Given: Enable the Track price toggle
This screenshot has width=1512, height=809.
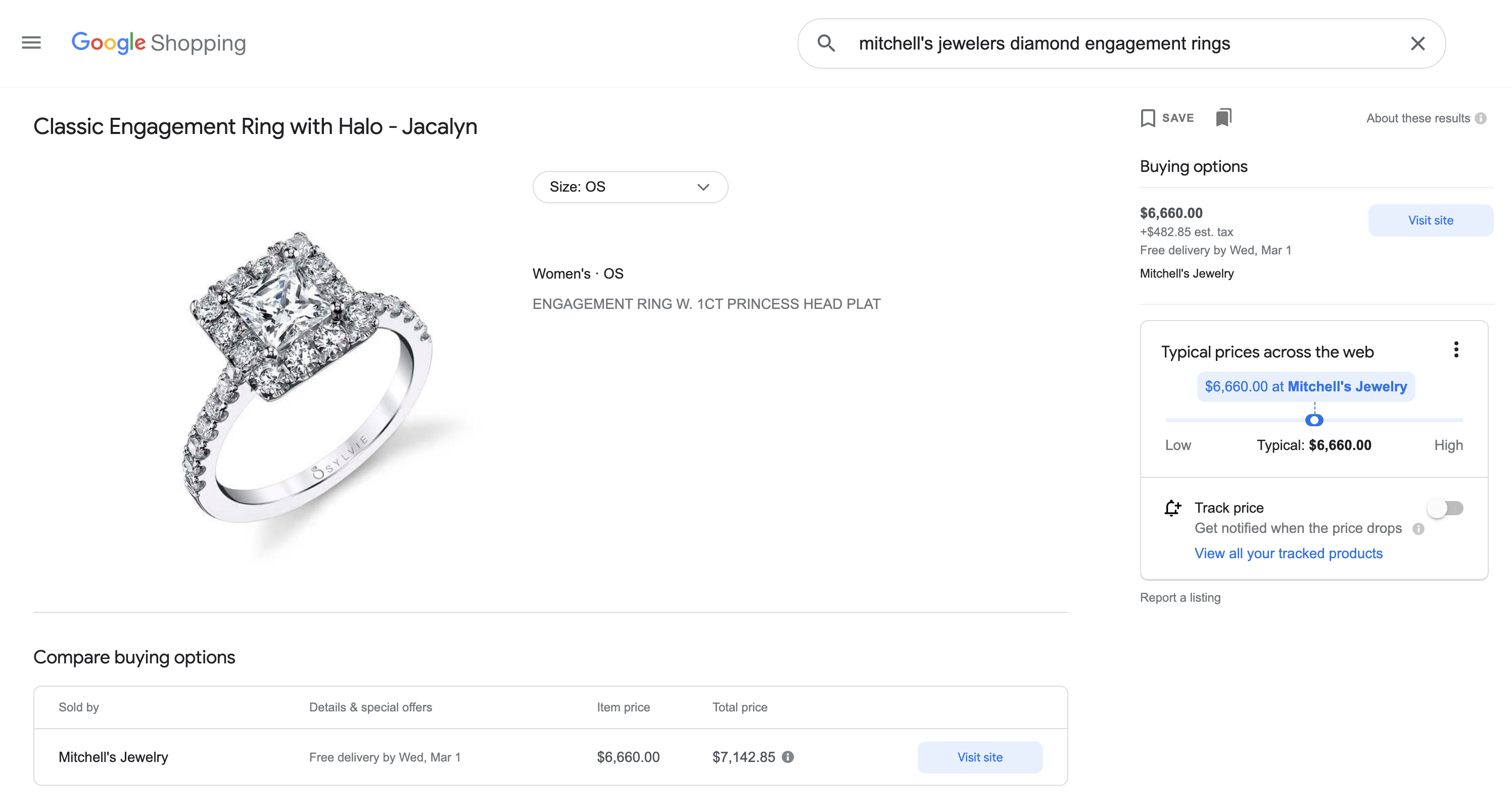Looking at the screenshot, I should [x=1446, y=508].
